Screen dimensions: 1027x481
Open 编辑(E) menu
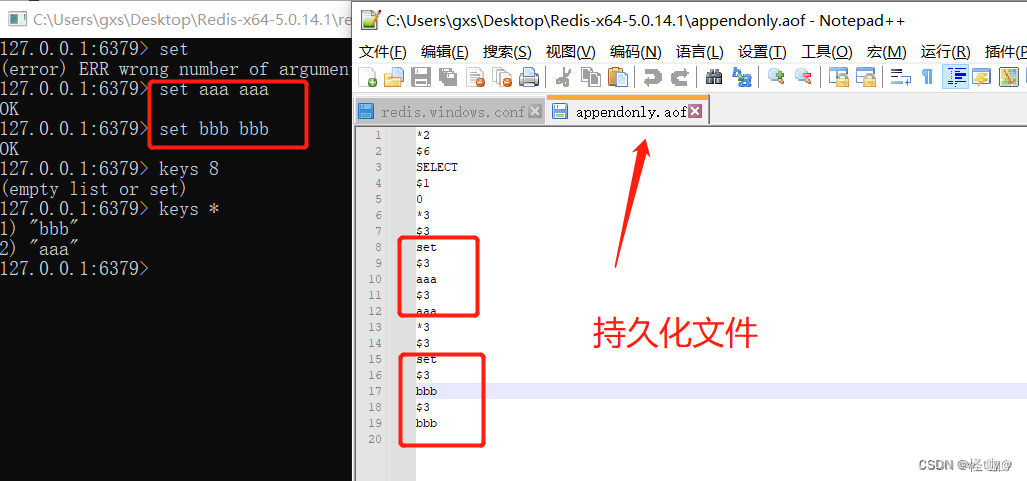[445, 52]
